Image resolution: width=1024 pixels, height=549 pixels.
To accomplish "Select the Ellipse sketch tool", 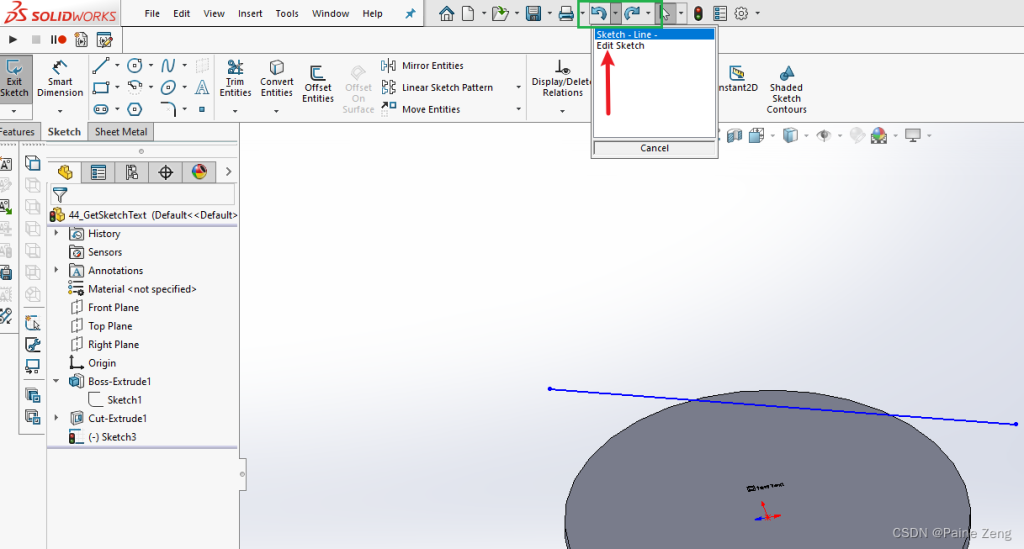I will pyautogui.click(x=168, y=87).
